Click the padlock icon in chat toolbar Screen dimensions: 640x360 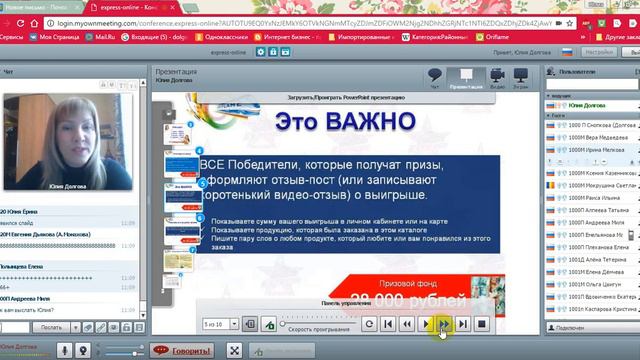click(x=127, y=327)
